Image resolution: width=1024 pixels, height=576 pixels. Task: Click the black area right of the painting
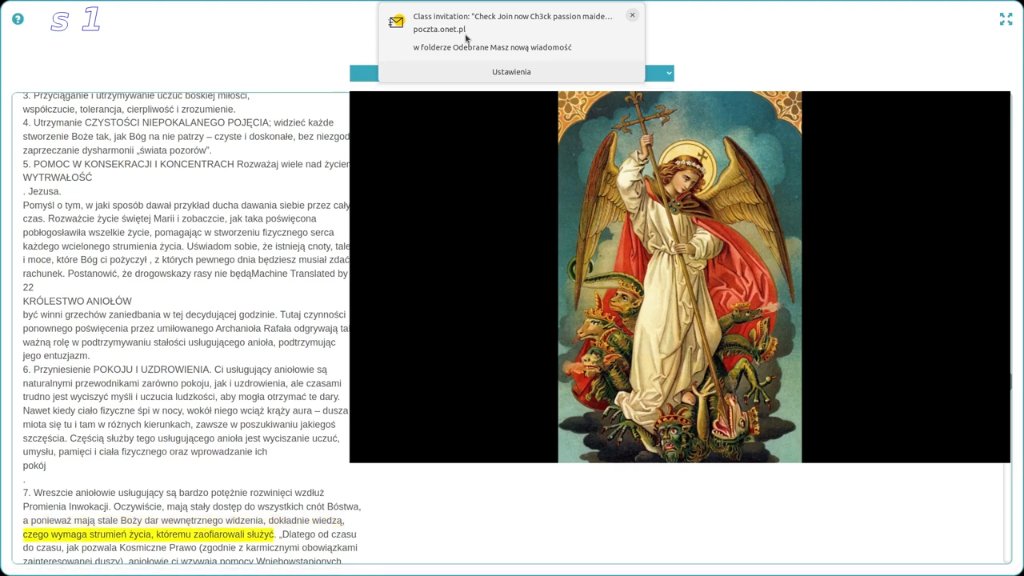pyautogui.click(x=906, y=277)
